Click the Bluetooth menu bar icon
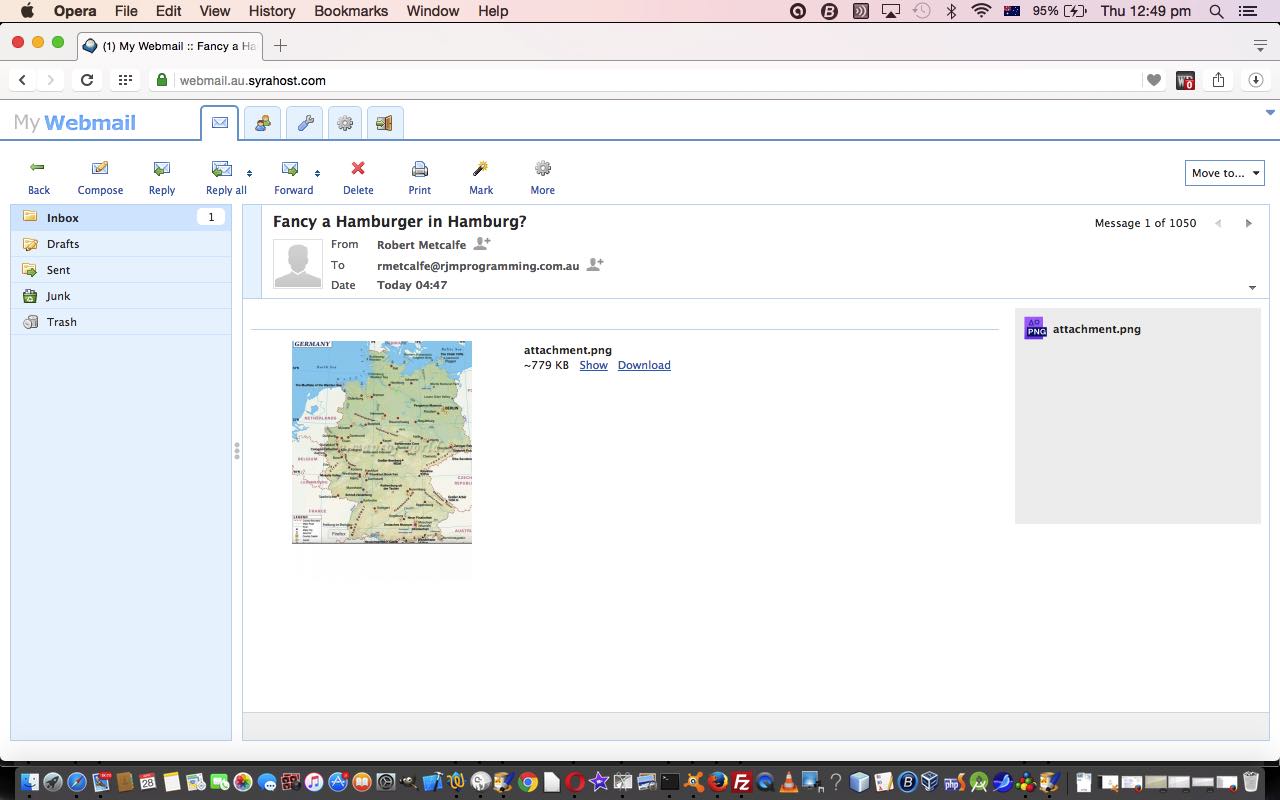 pyautogui.click(x=952, y=11)
